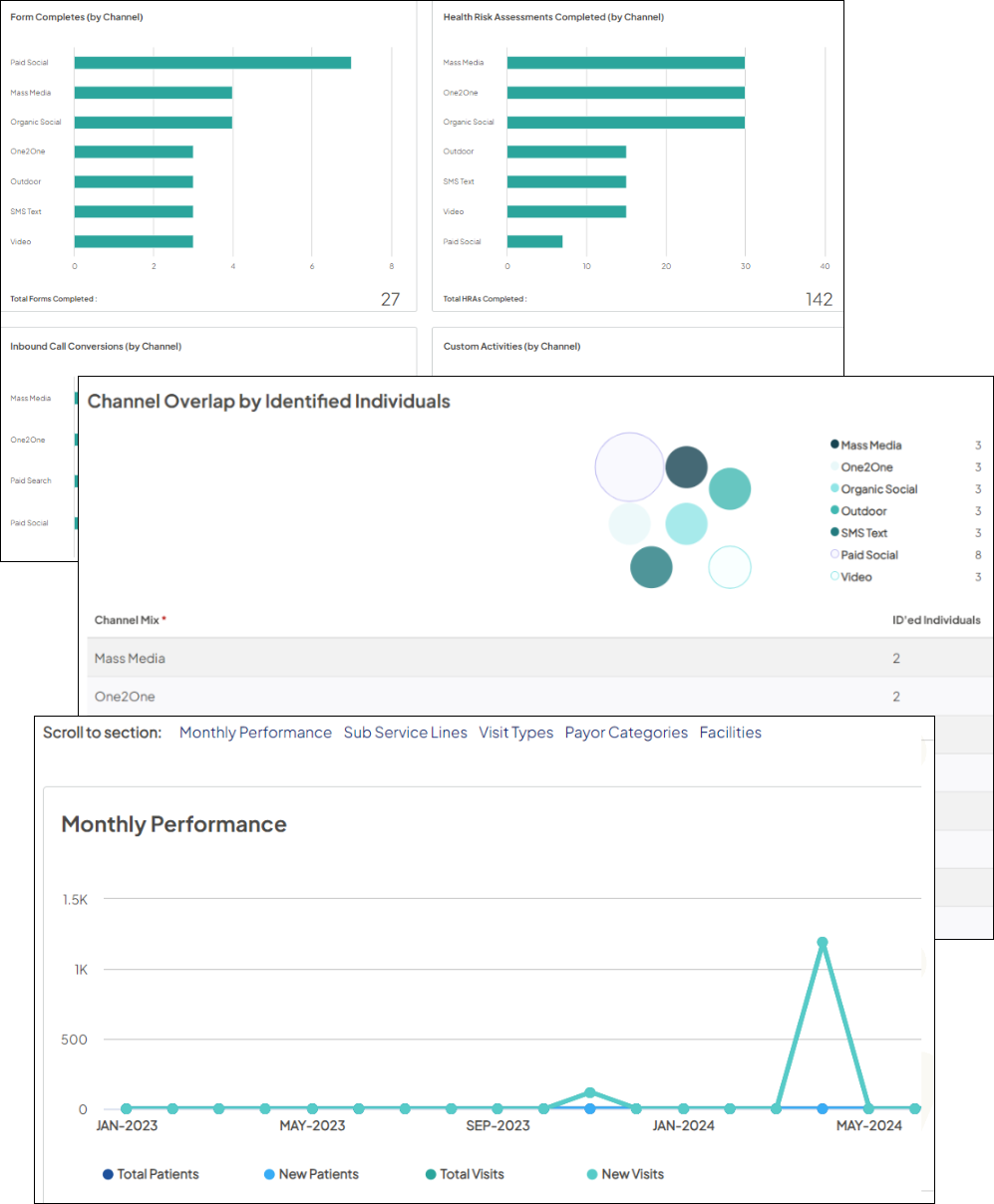The width and height of the screenshot is (994, 1204).
Task: Sort by ID'ed Individuals column header
Action: click(935, 620)
